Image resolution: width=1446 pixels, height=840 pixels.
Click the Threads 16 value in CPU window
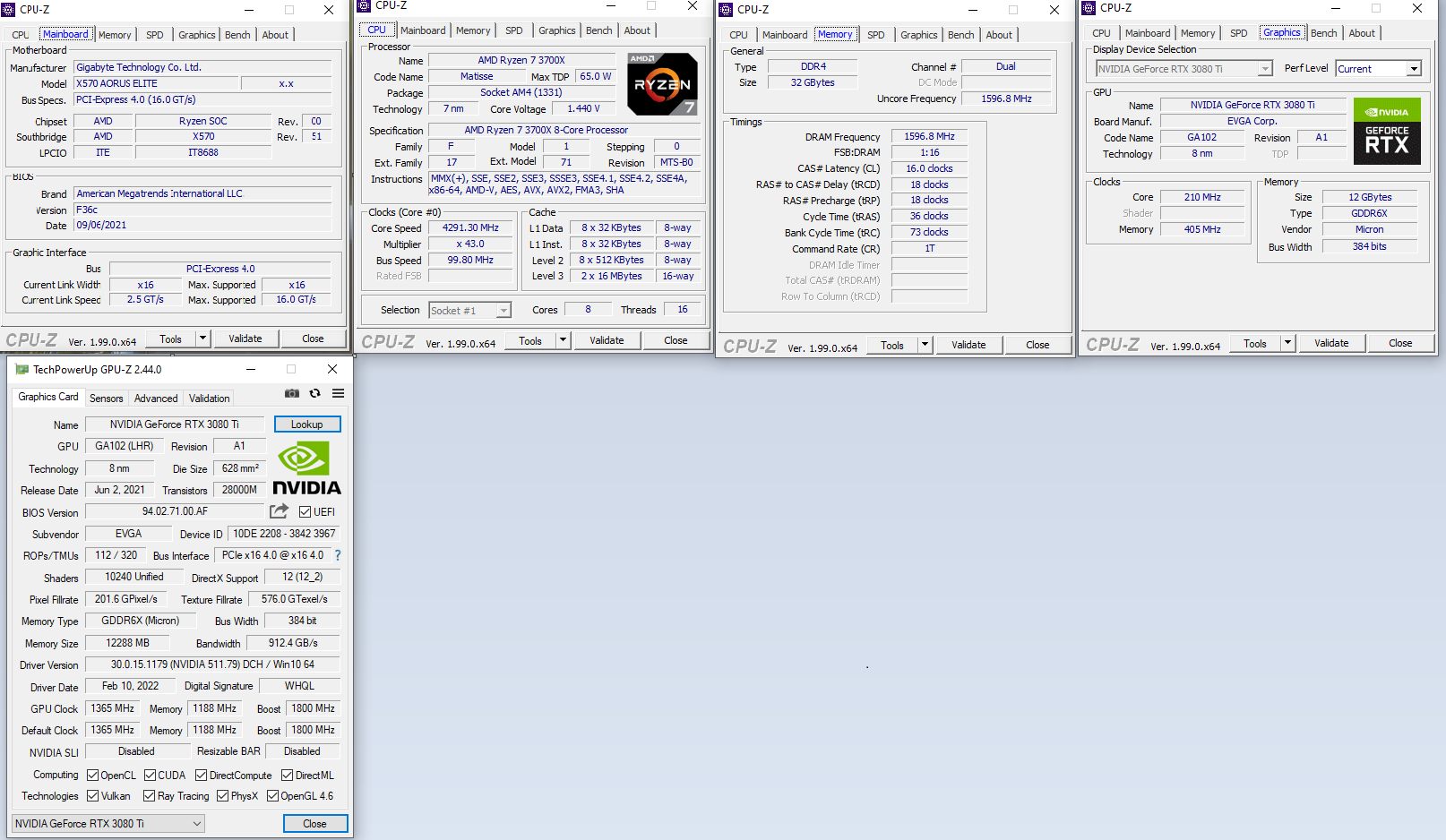pos(683,310)
